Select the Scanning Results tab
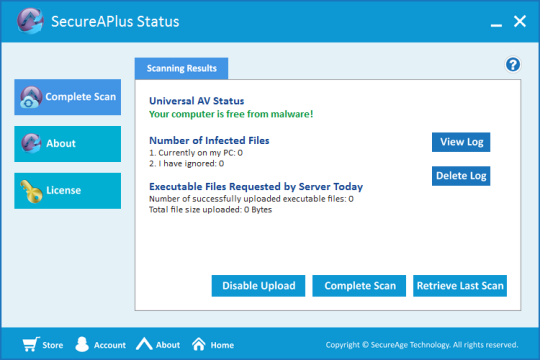The height and width of the screenshot is (360, 540). (181, 68)
